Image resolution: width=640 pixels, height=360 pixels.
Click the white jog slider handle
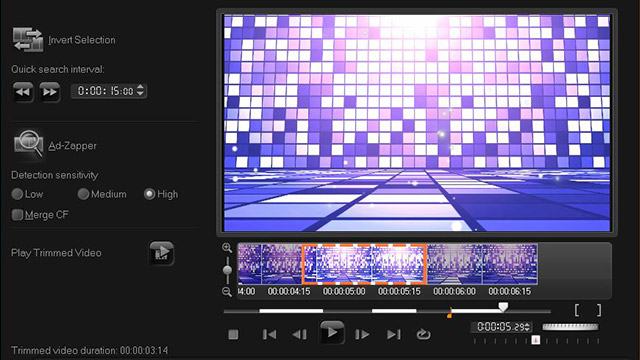(503, 307)
